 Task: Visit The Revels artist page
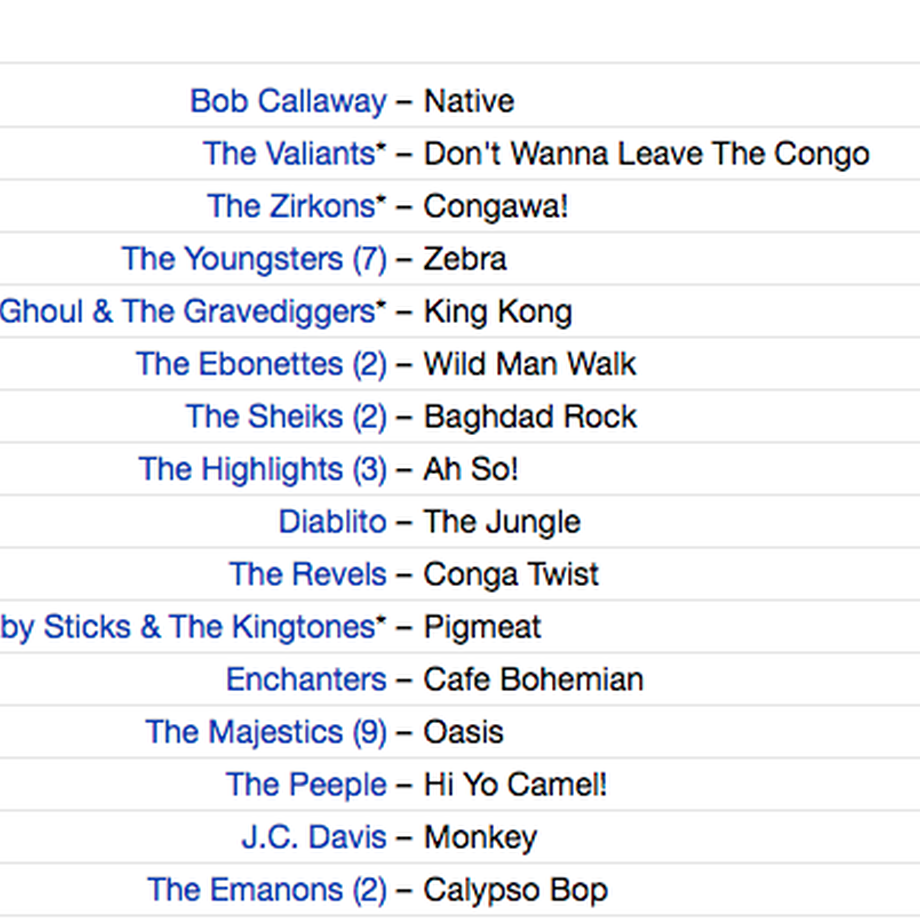pos(308,574)
